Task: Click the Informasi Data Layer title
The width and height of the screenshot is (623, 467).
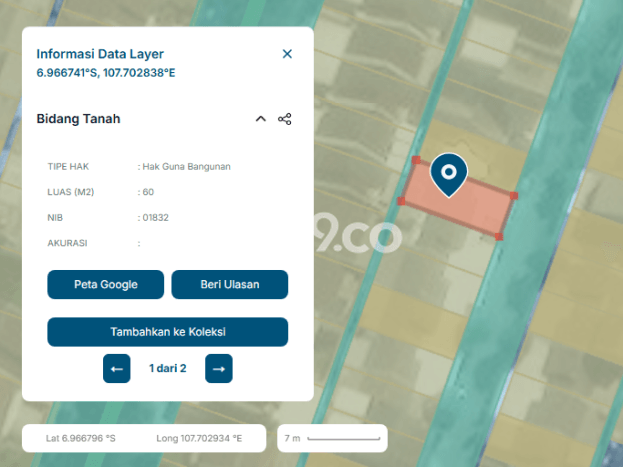Action: (x=100, y=54)
